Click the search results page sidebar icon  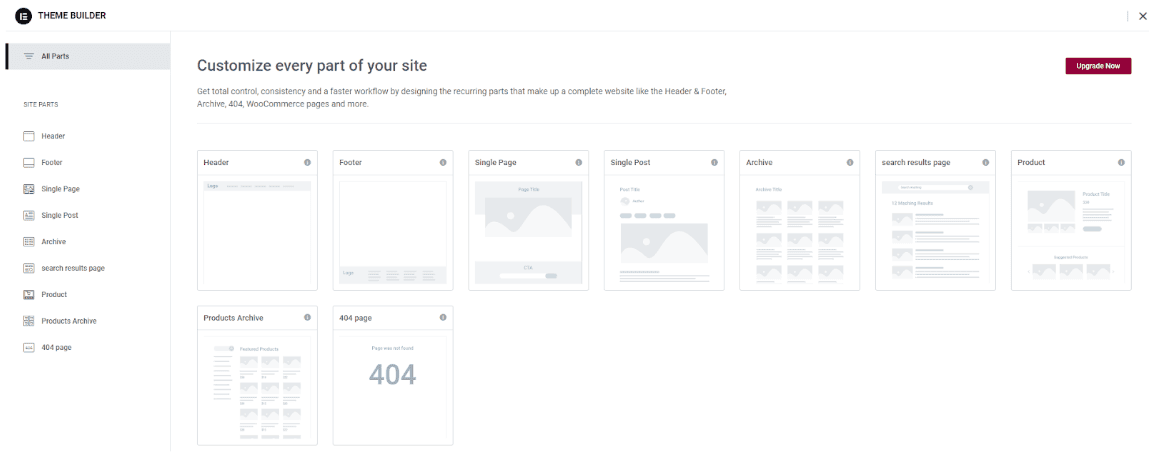(29, 268)
